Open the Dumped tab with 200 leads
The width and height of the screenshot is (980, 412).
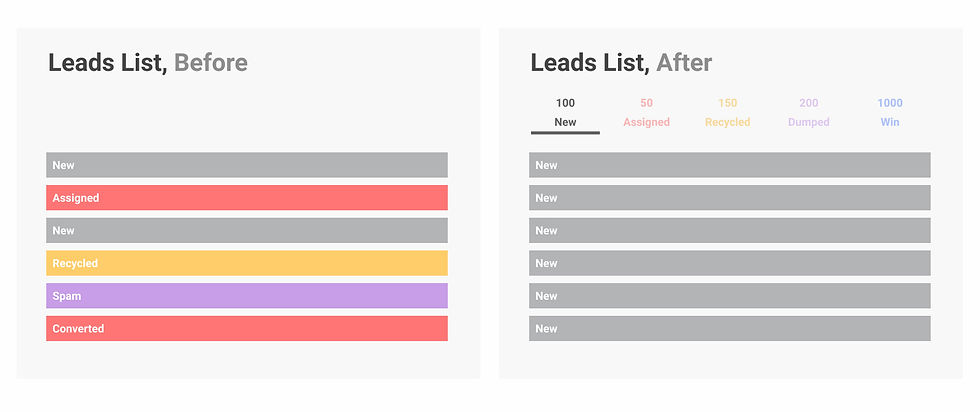click(809, 113)
